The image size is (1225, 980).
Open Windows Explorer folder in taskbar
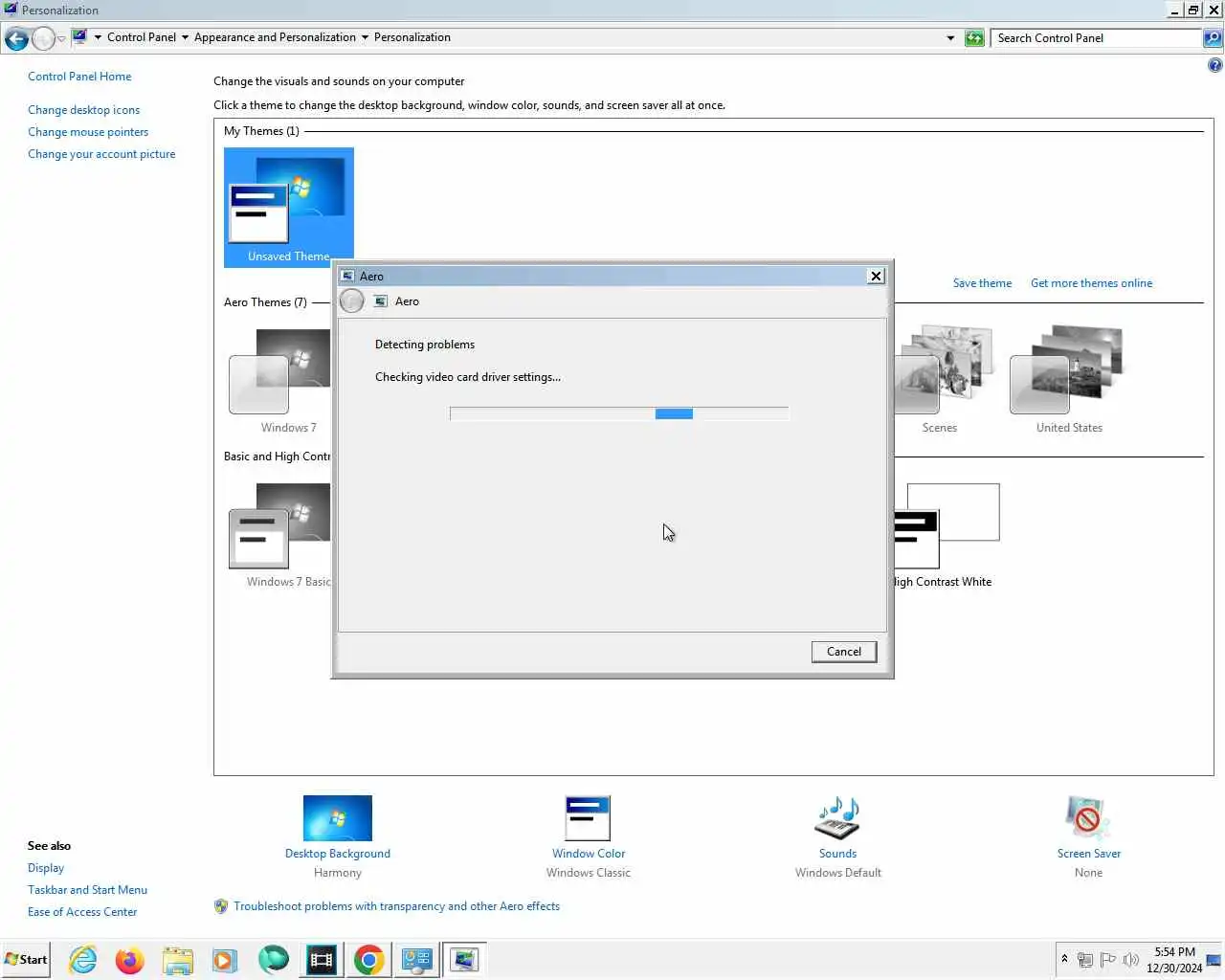178,960
